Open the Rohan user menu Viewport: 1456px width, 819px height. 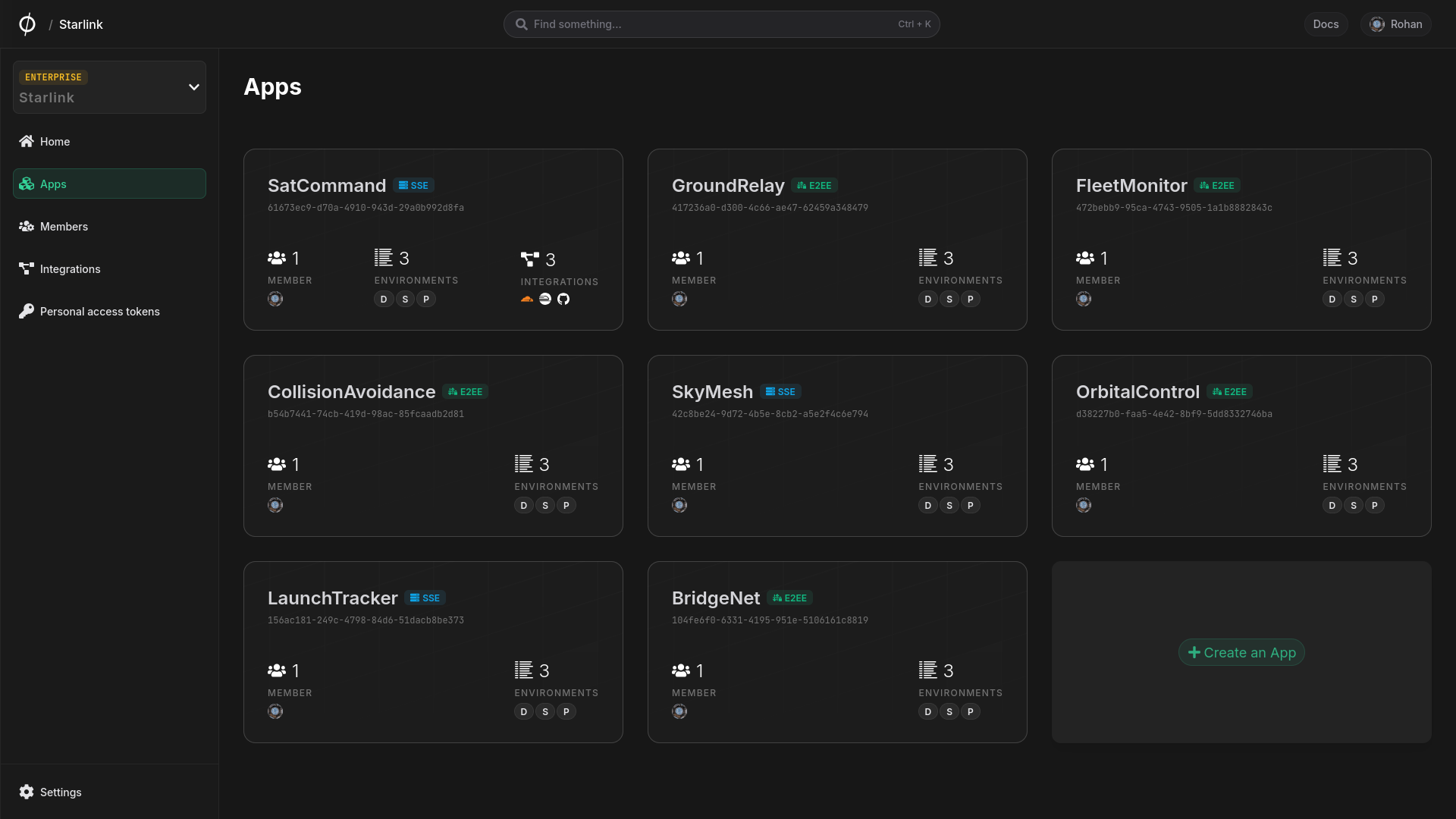tap(1395, 24)
